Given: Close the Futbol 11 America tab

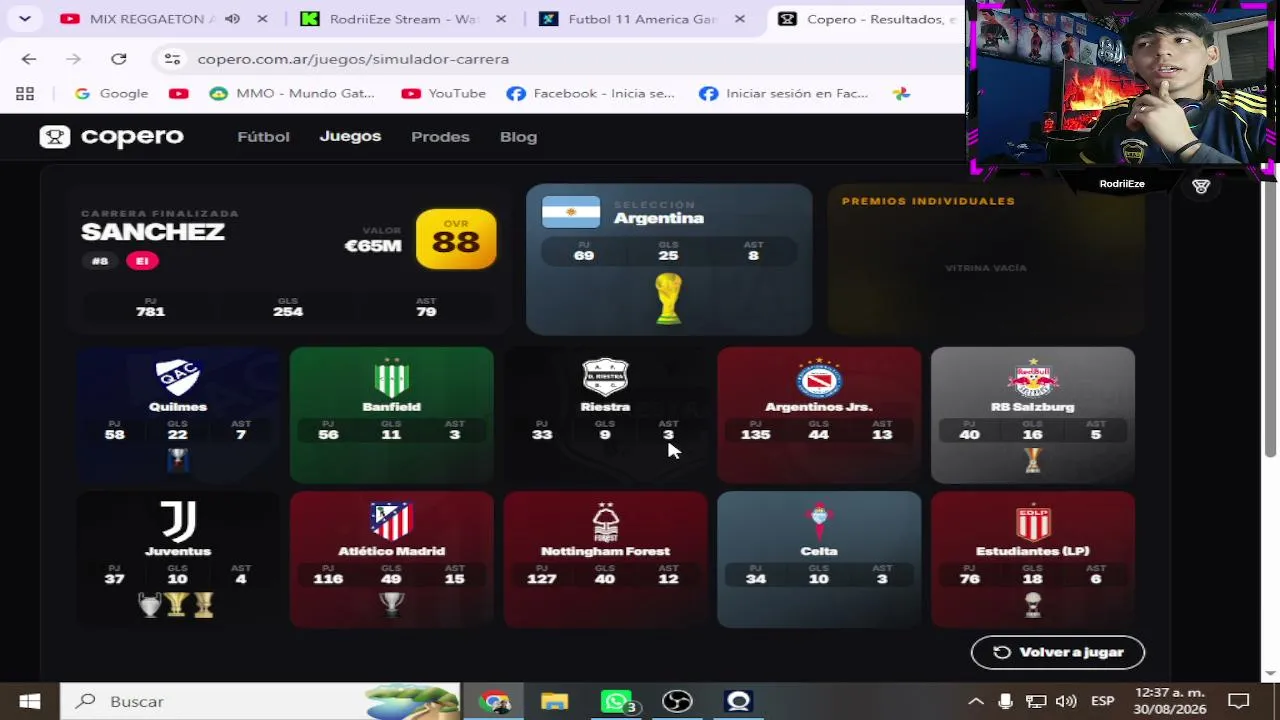Looking at the screenshot, I should click(740, 19).
